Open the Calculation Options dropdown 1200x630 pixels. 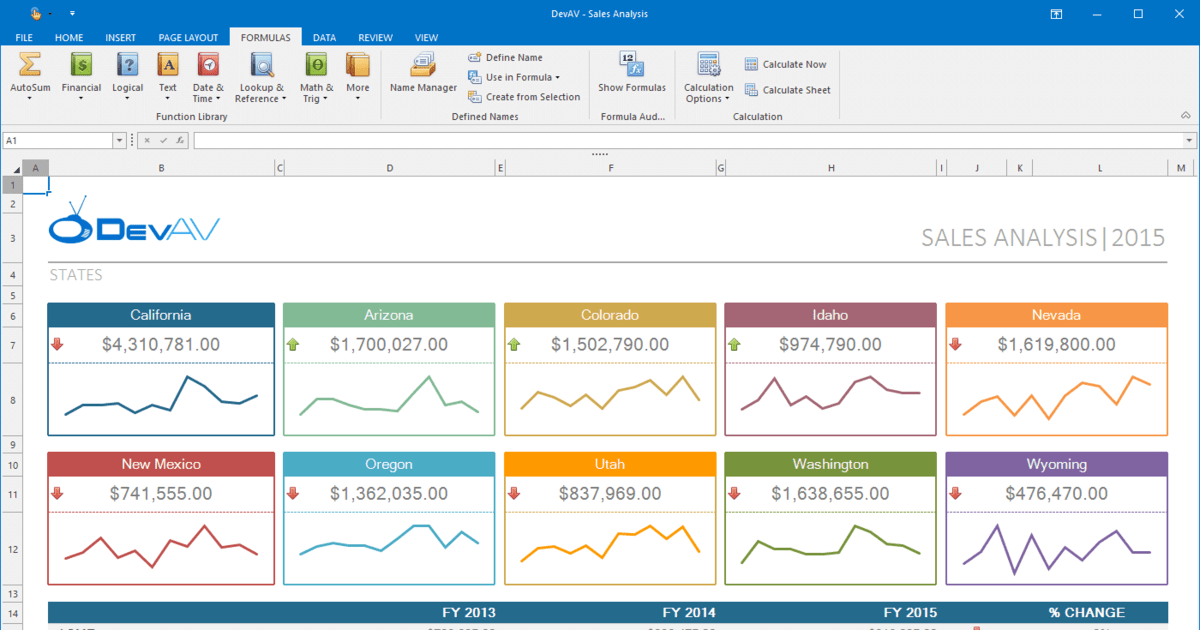(708, 75)
